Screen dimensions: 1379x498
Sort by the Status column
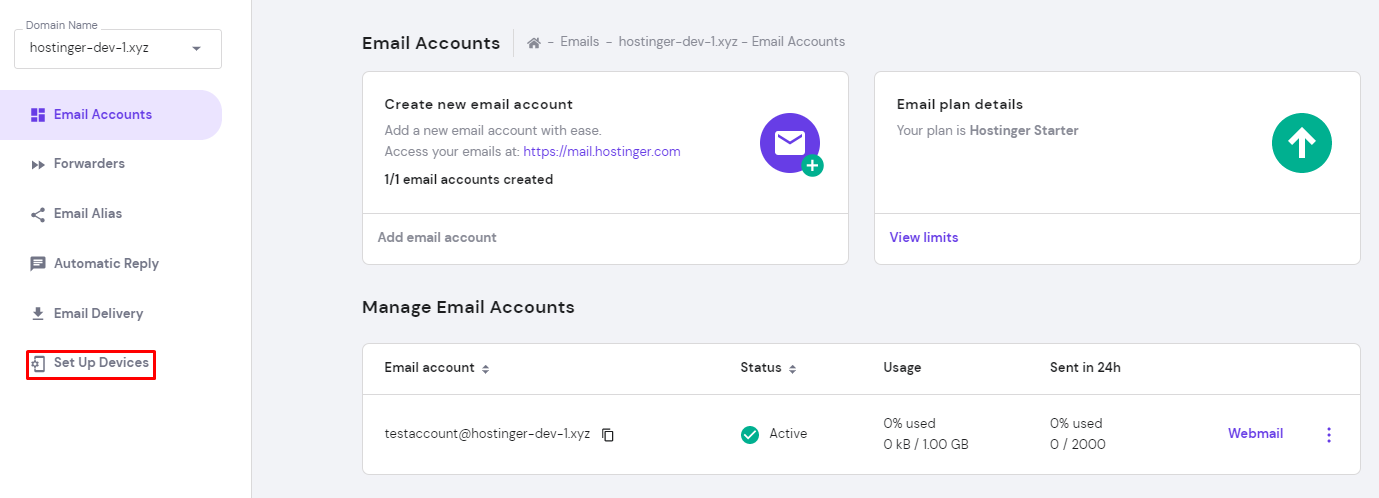click(792, 369)
